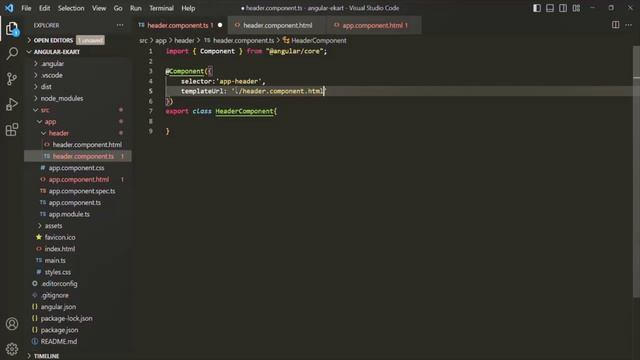Open the Manage gear icon

pos(12,349)
